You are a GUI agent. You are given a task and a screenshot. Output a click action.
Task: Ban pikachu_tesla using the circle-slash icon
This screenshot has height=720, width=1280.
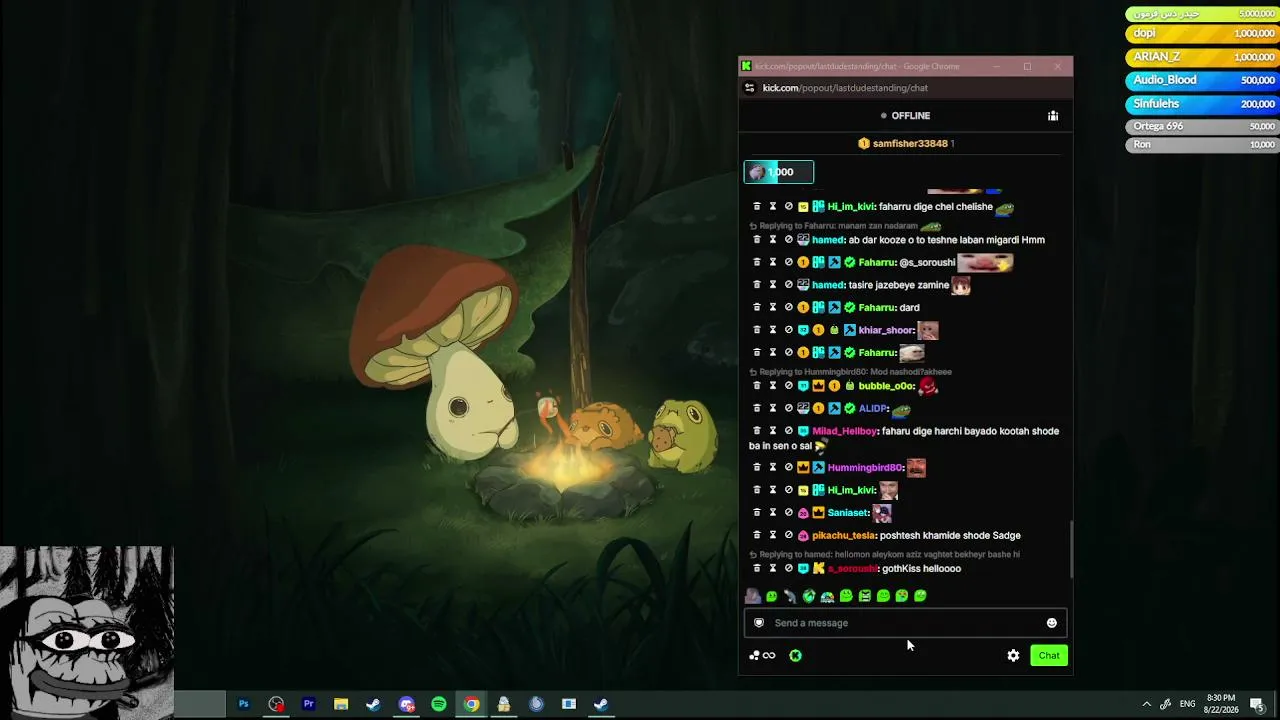pos(788,536)
